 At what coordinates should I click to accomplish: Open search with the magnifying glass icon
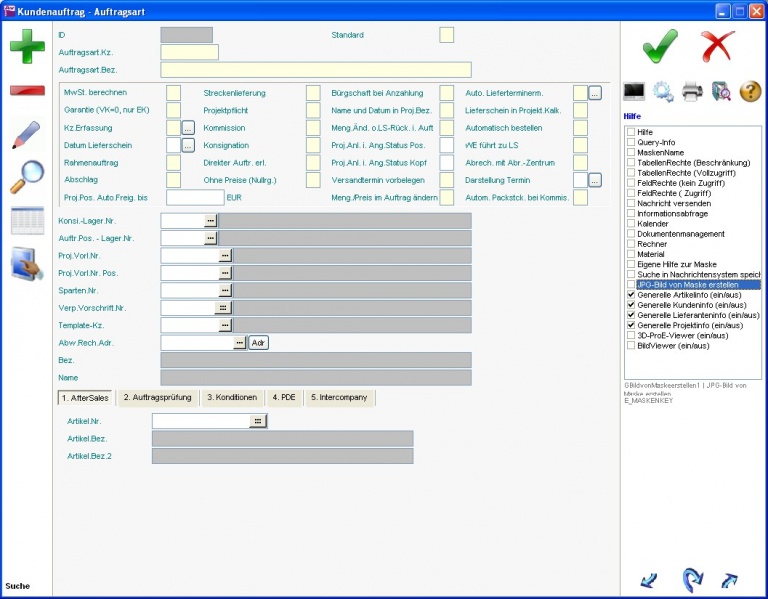(x=27, y=177)
